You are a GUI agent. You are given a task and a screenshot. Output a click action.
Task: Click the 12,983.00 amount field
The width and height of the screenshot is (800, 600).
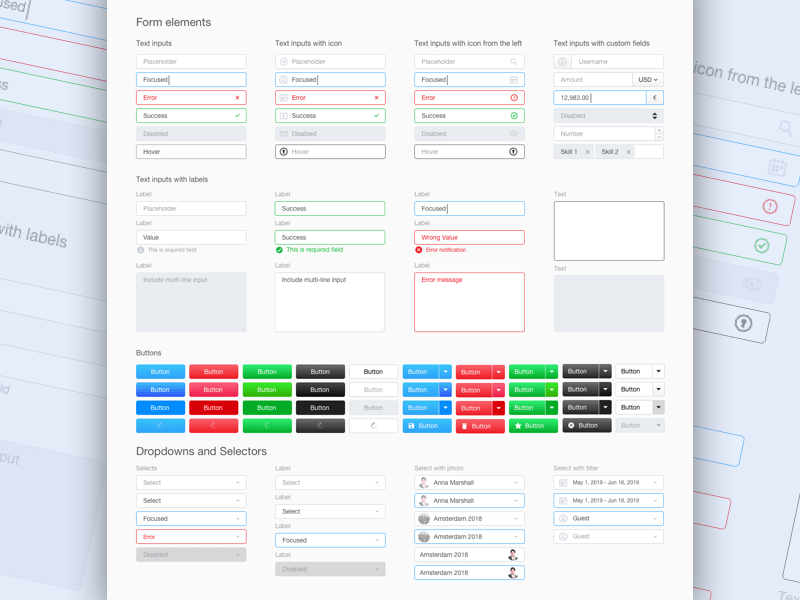click(x=600, y=97)
